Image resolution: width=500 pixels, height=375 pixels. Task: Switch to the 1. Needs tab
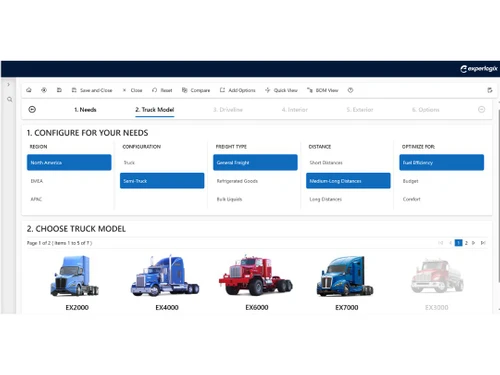85,110
